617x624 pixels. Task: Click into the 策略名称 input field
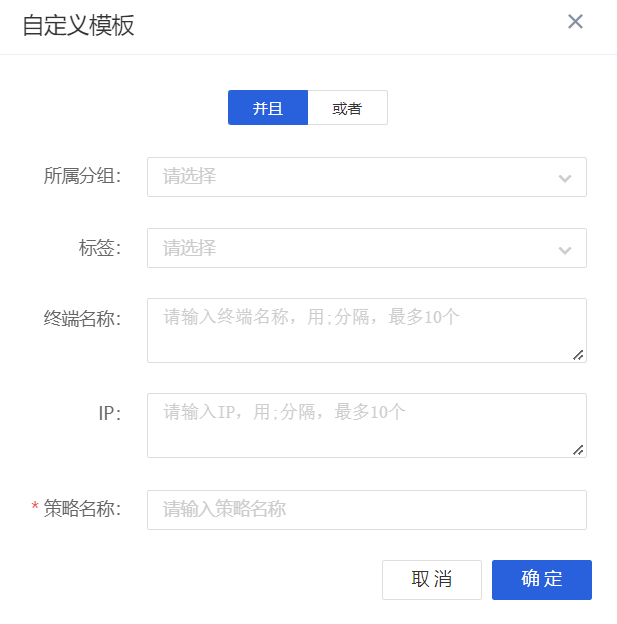pos(366,510)
